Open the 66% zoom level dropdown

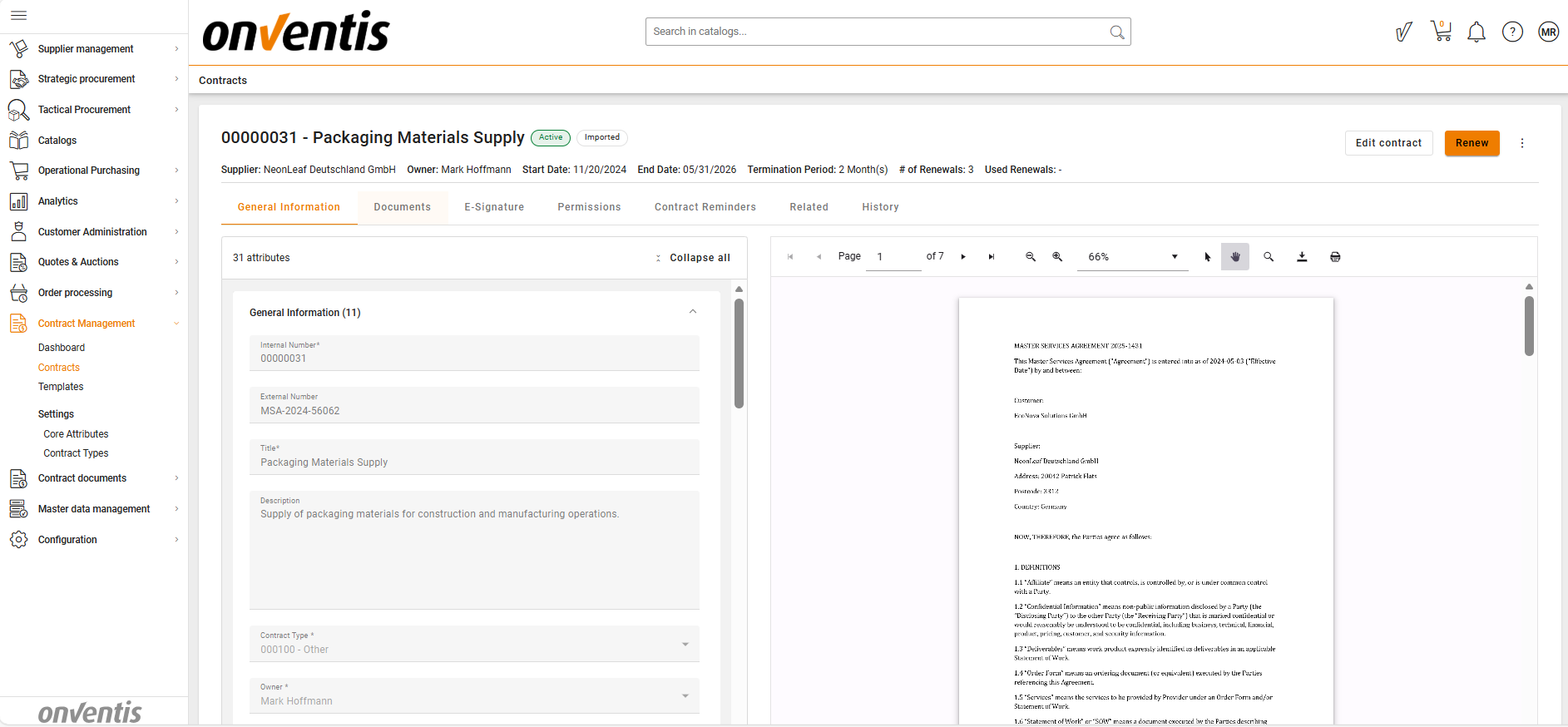click(1131, 257)
